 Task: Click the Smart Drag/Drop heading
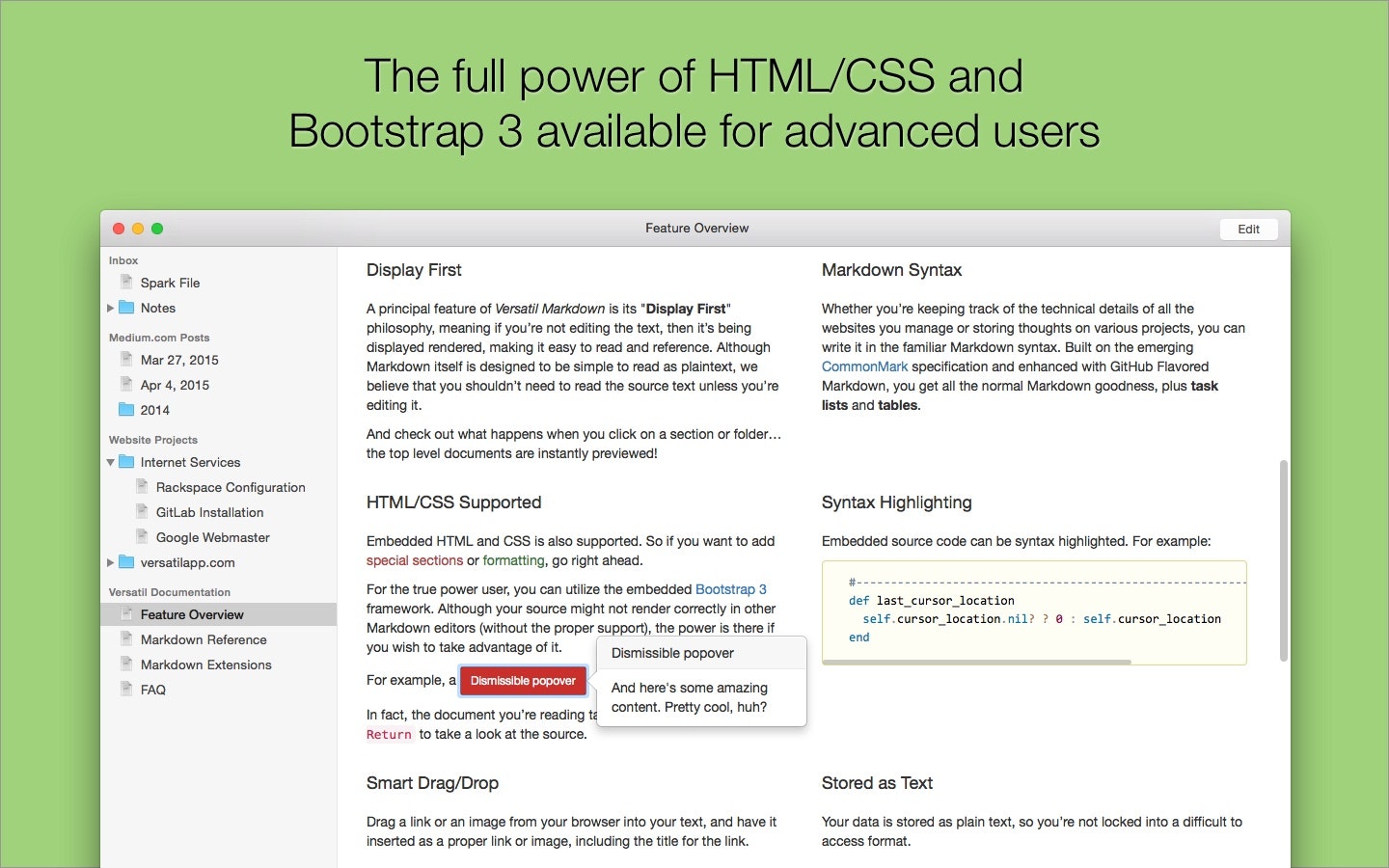[x=432, y=783]
